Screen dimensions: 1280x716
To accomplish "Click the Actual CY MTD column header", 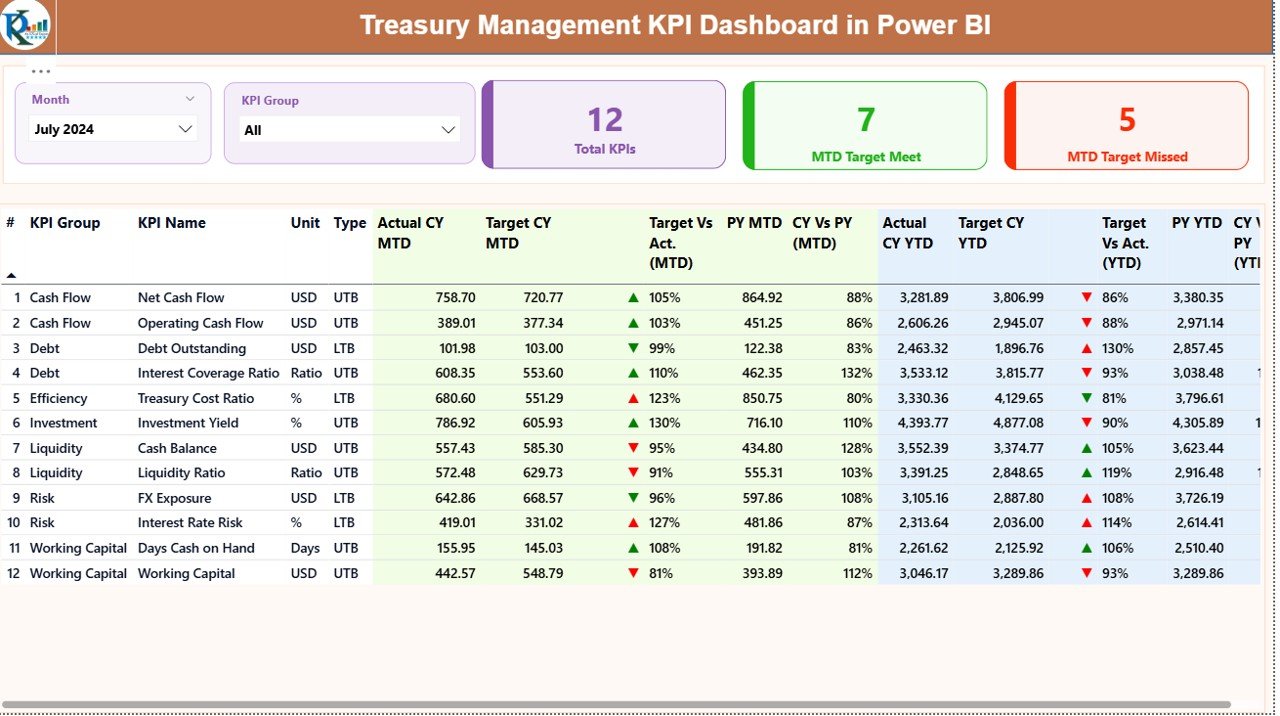I will click(x=409, y=232).
